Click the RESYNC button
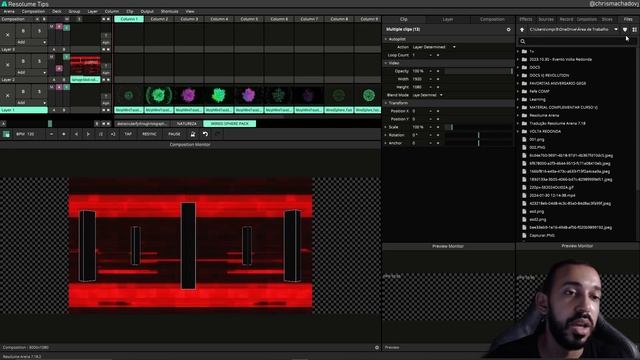Viewport: 640px width, 360px height. tap(149, 134)
